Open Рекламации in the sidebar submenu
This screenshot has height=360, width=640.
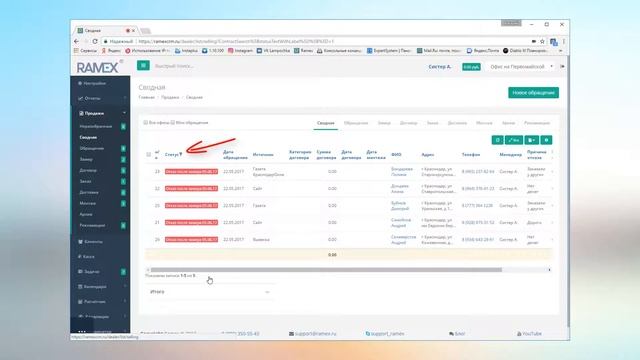pyautogui.click(x=92, y=225)
